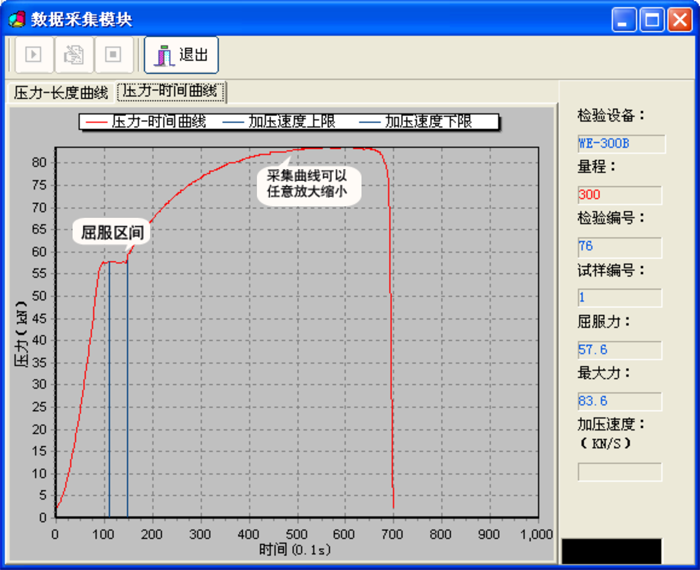Image resolution: width=700 pixels, height=570 pixels.
Task: Select the 压力-时间曲线 tab
Action: pyautogui.click(x=171, y=92)
